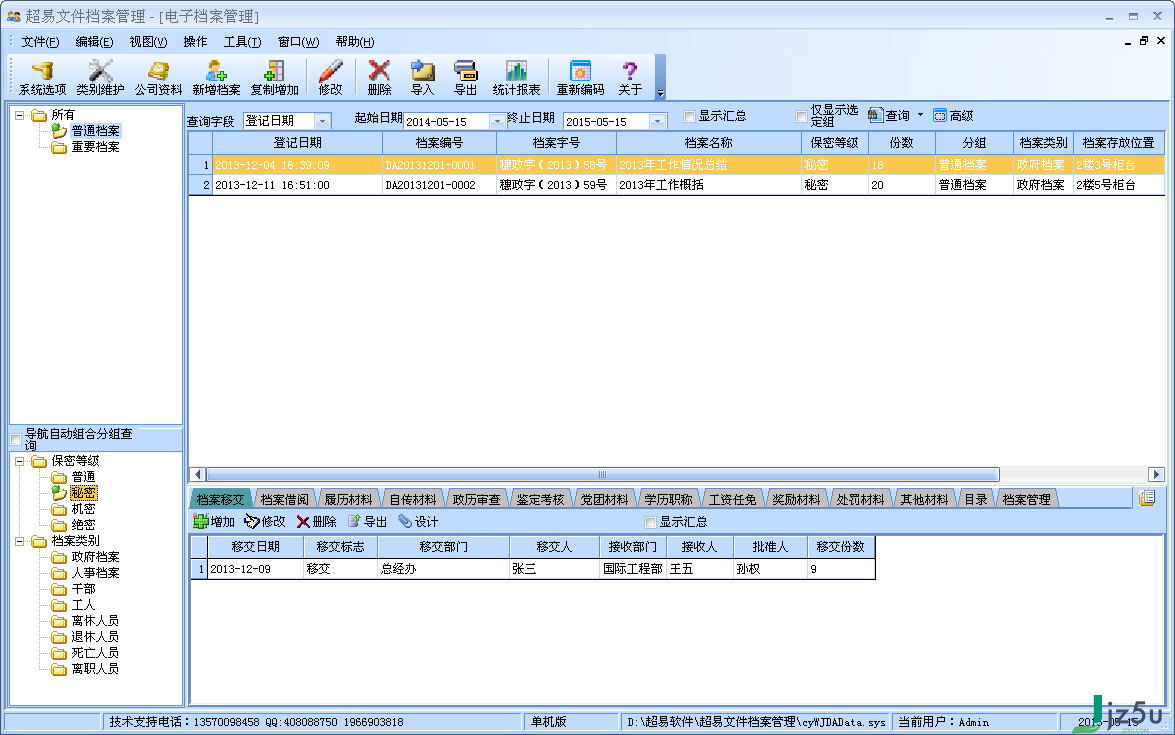Click the 起始日期 date field
The width and height of the screenshot is (1175, 735).
click(447, 121)
